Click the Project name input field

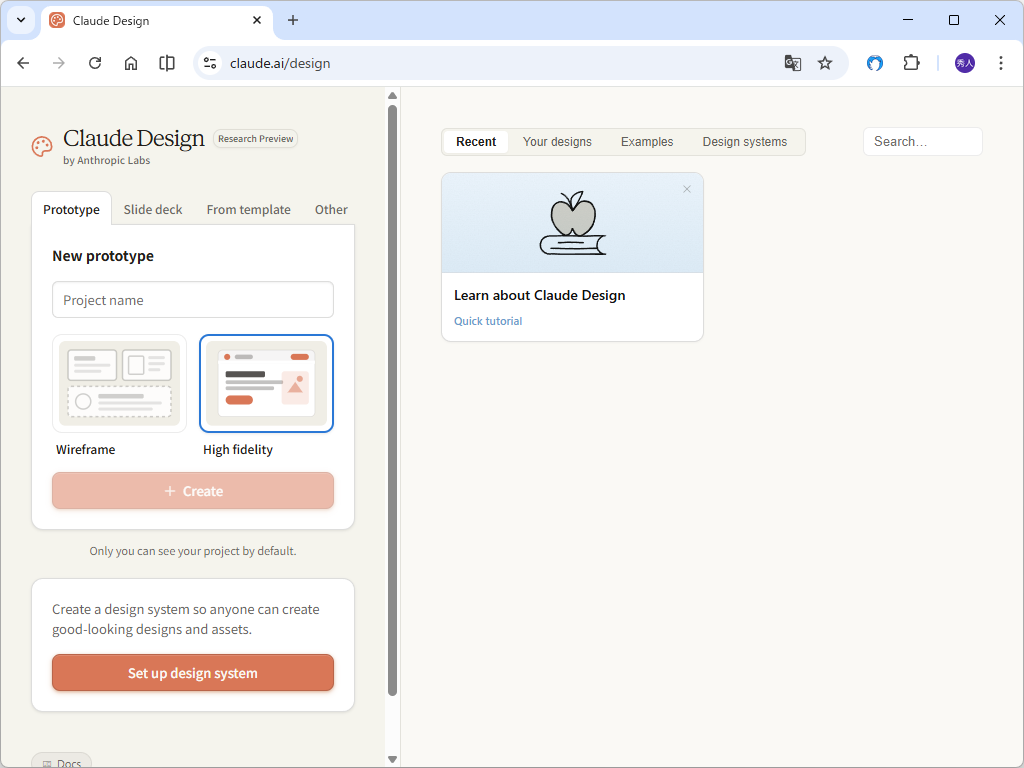point(193,300)
